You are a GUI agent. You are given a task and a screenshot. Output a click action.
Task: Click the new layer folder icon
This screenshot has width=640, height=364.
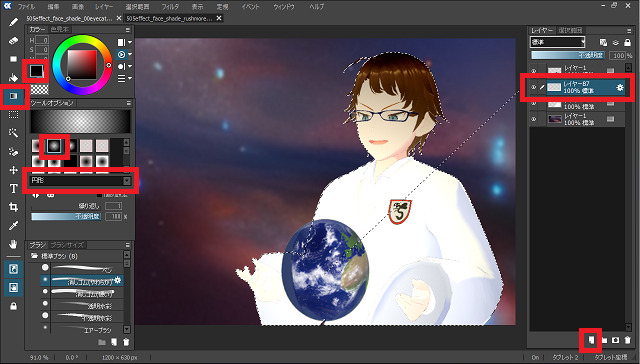coord(604,340)
